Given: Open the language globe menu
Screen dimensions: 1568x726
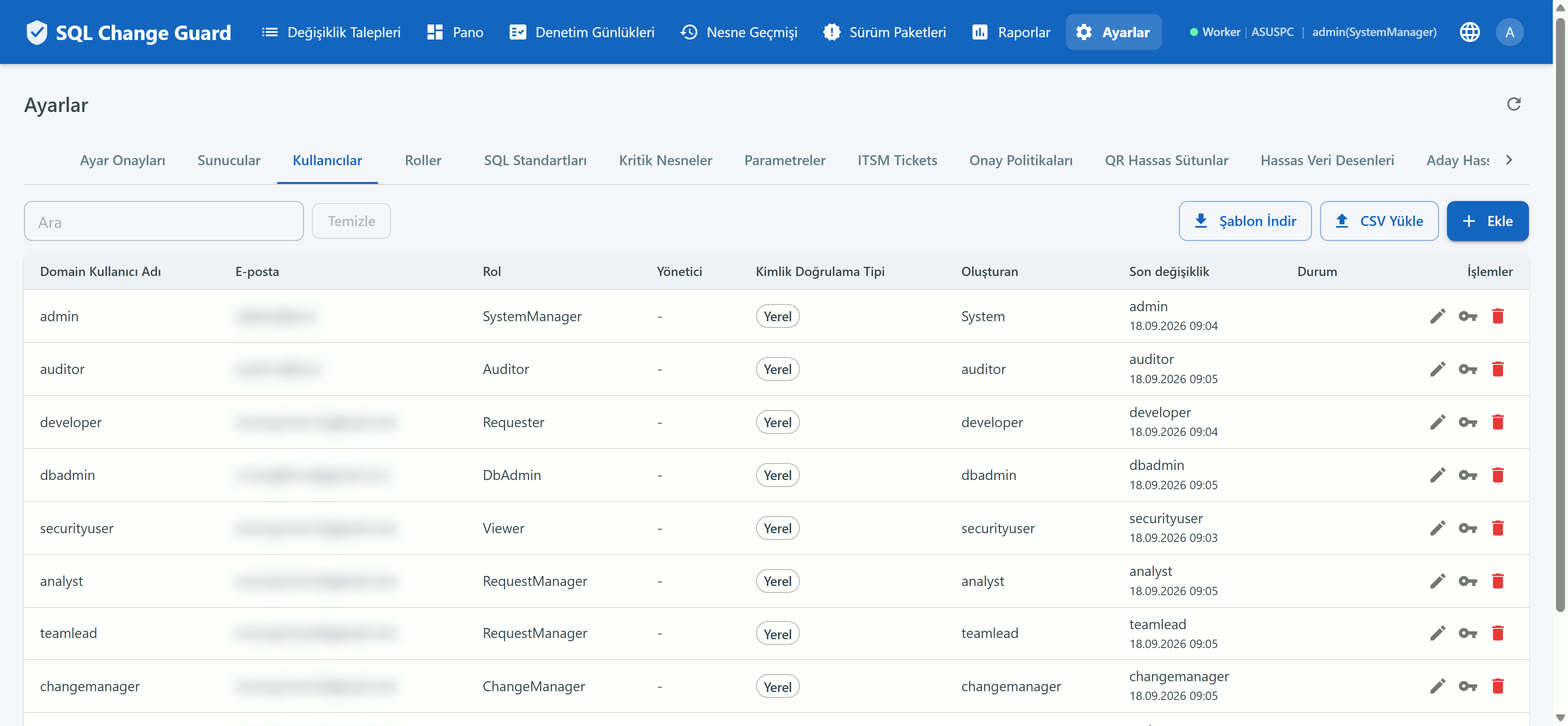Looking at the screenshot, I should [x=1470, y=32].
